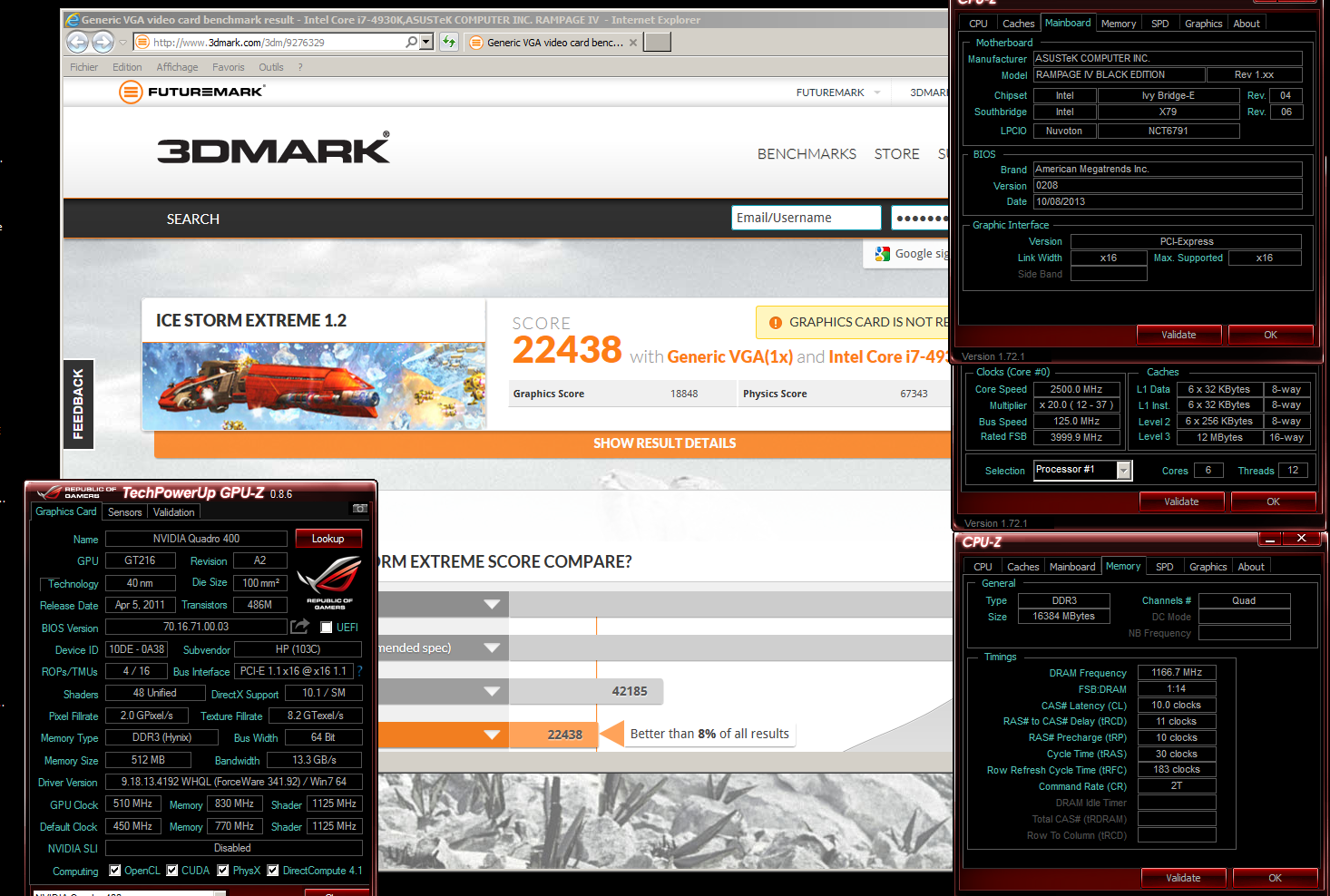The image size is (1330, 896).
Task: Click OK in CPU-Z memory window
Action: pyautogui.click(x=1275, y=878)
